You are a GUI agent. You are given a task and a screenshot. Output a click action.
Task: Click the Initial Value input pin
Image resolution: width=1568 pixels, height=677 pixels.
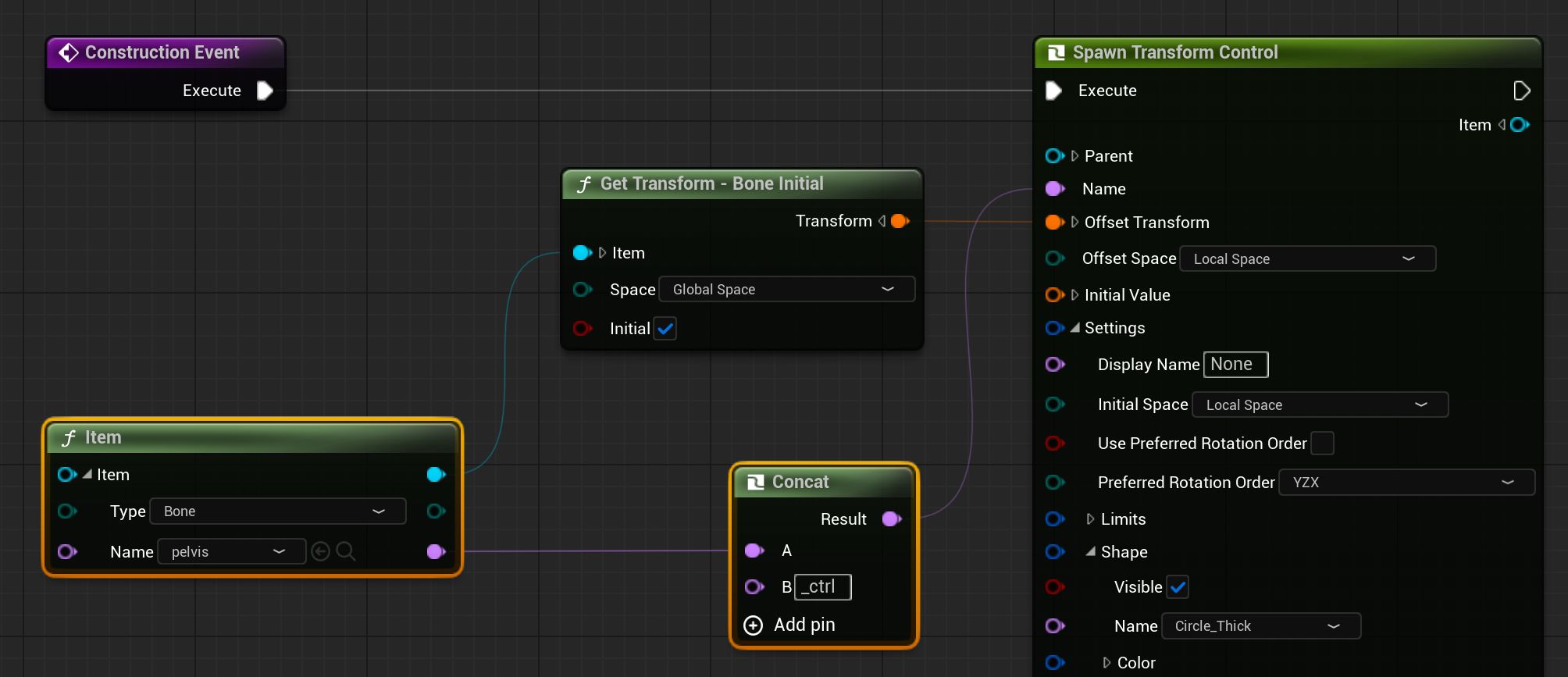click(1055, 295)
